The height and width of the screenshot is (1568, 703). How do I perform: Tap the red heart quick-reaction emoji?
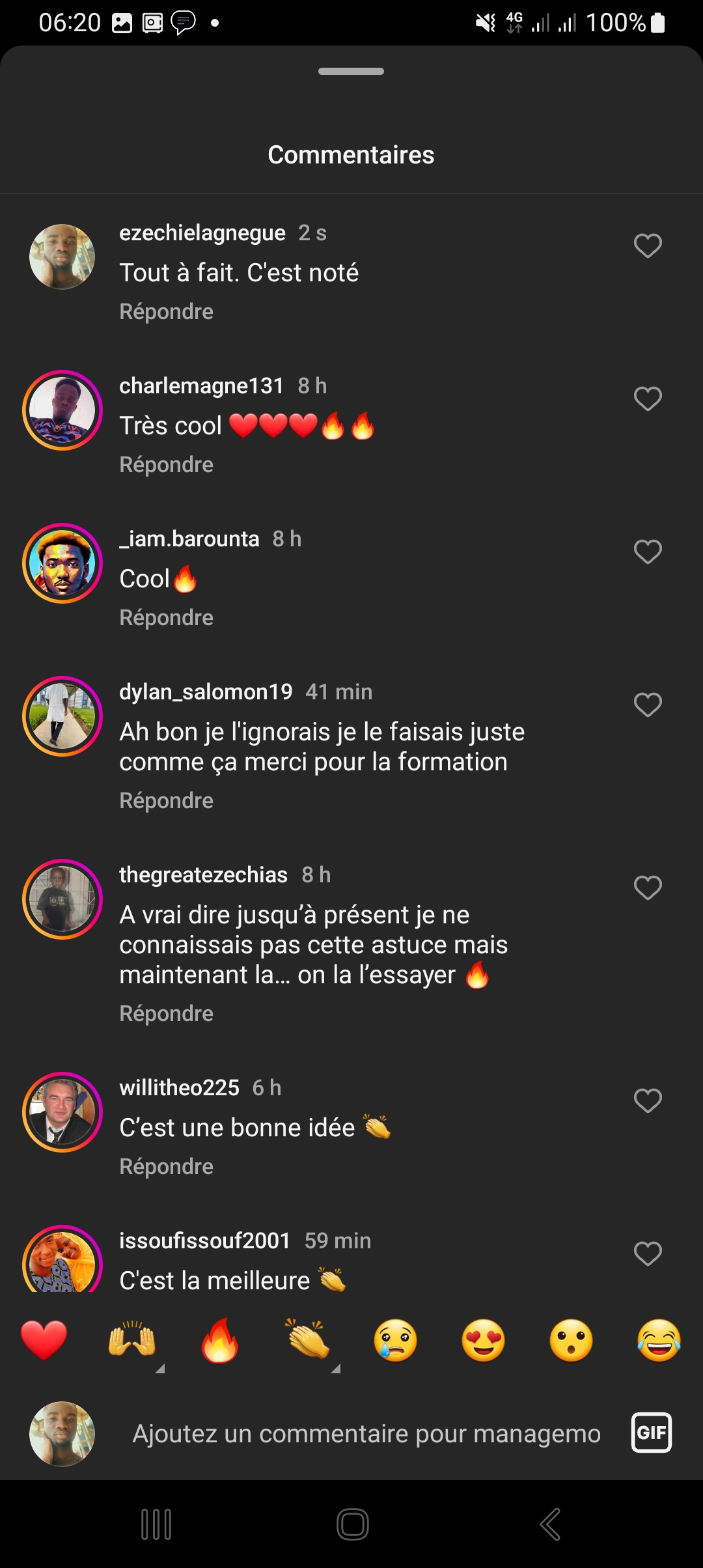[44, 1341]
